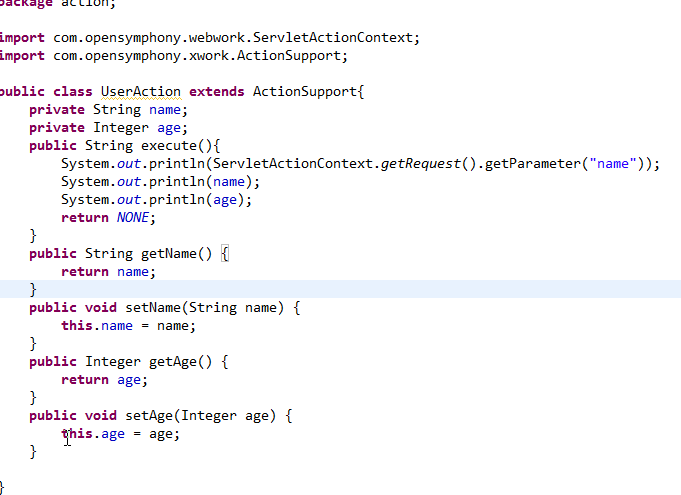Click the NONE constant in return statement

click(x=133, y=218)
